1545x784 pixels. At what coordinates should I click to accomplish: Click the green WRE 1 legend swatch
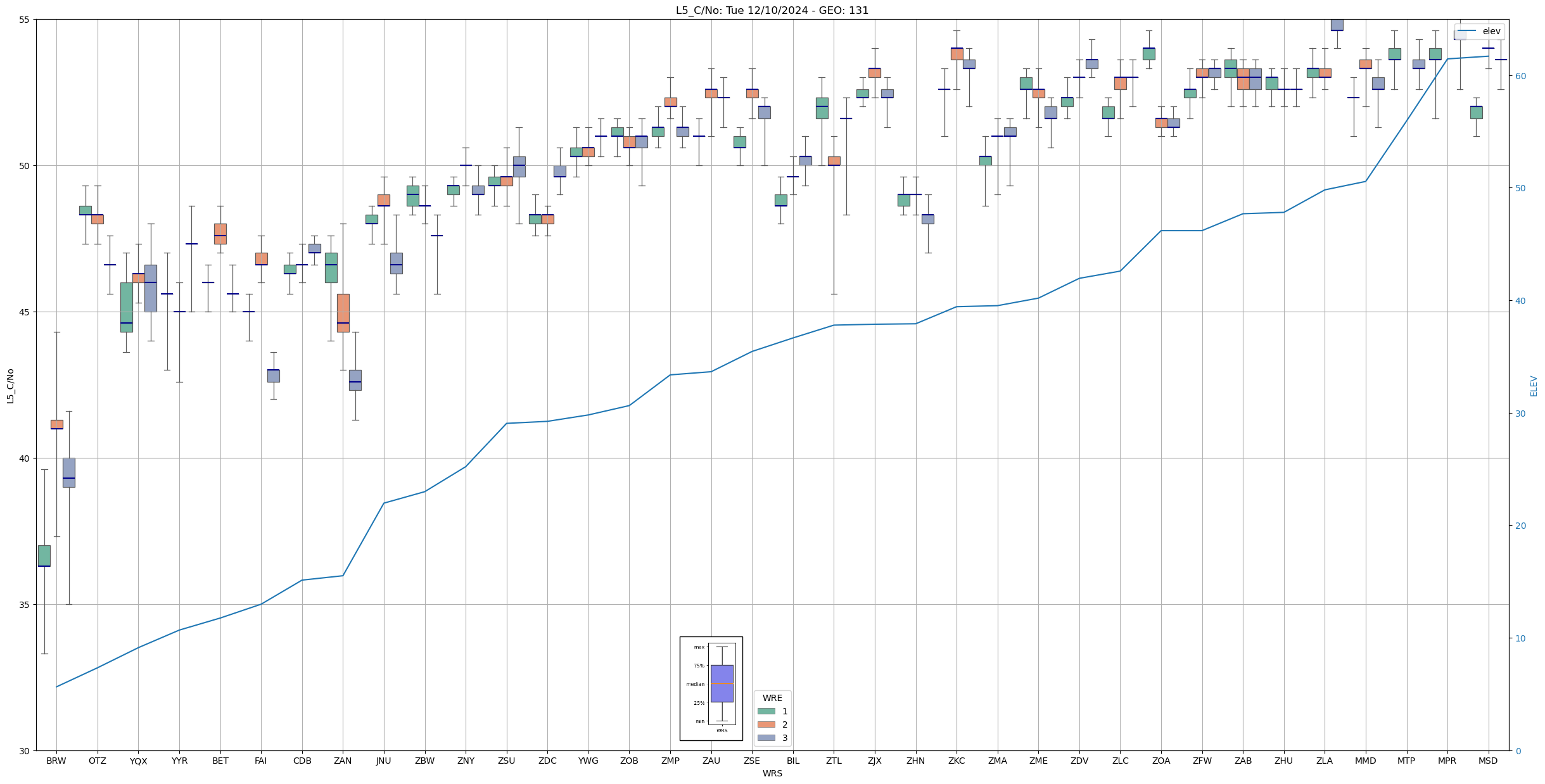766,711
